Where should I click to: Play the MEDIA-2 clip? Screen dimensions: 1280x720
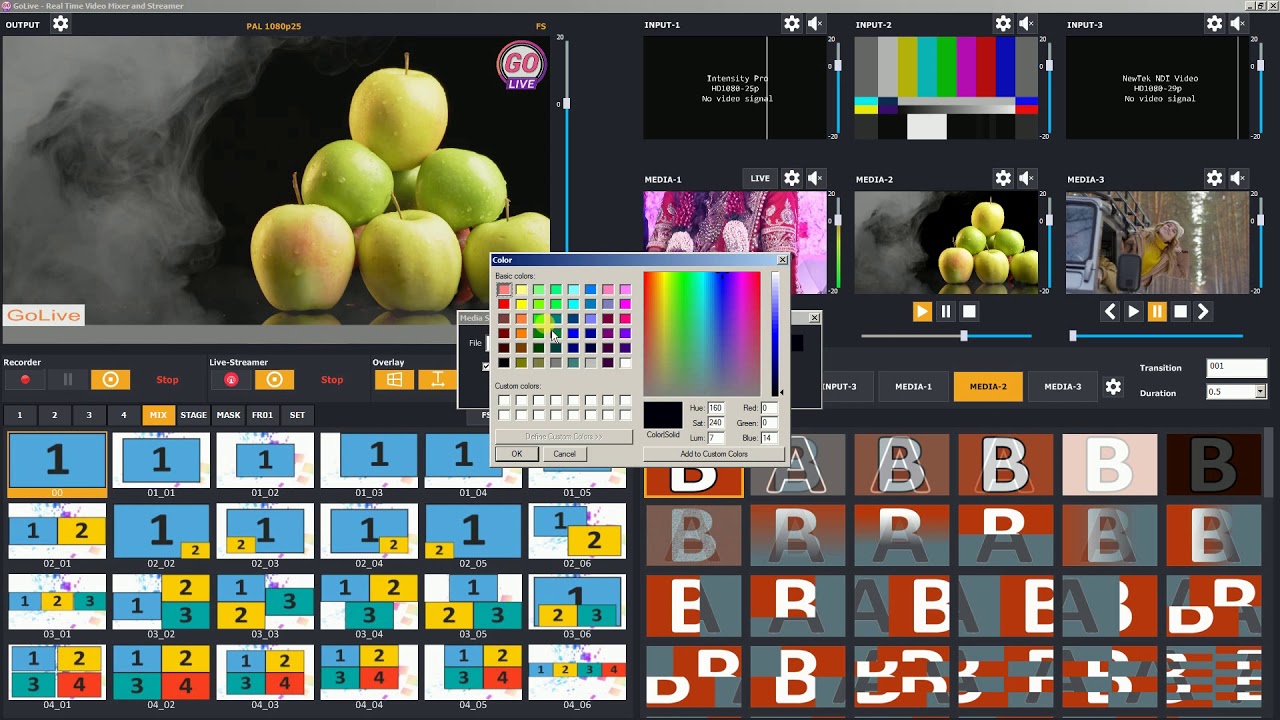pos(922,312)
